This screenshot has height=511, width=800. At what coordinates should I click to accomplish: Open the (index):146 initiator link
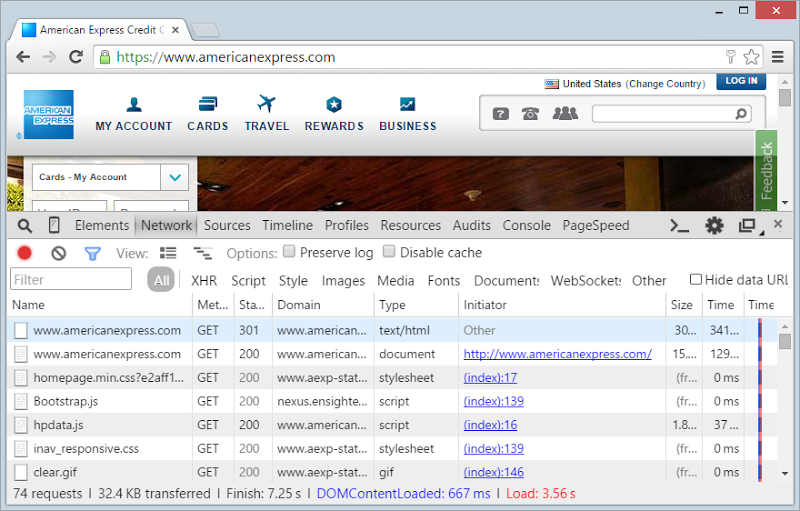[x=493, y=472]
